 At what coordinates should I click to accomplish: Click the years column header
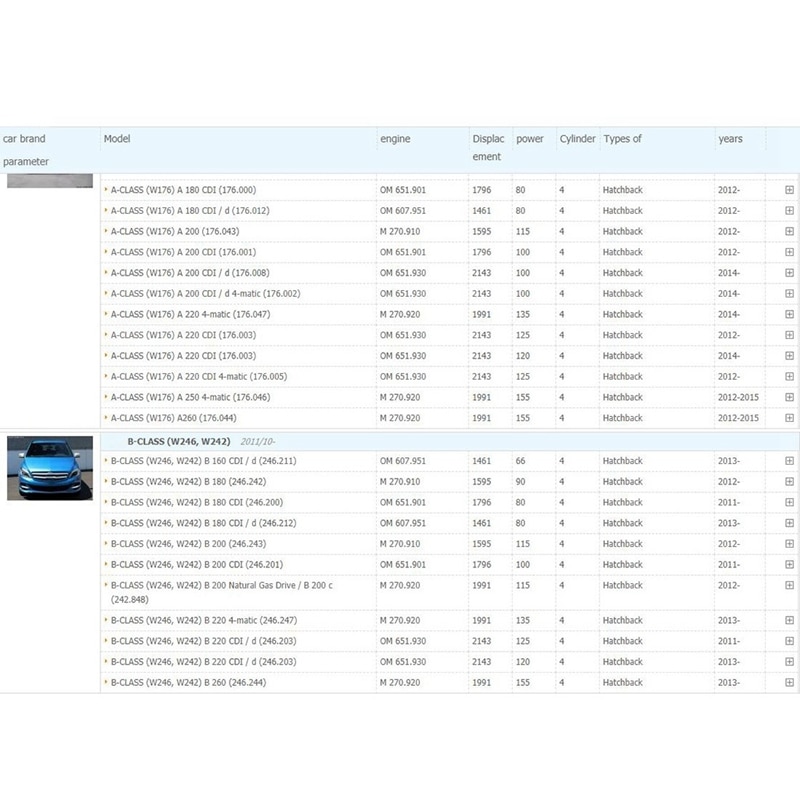tap(730, 139)
